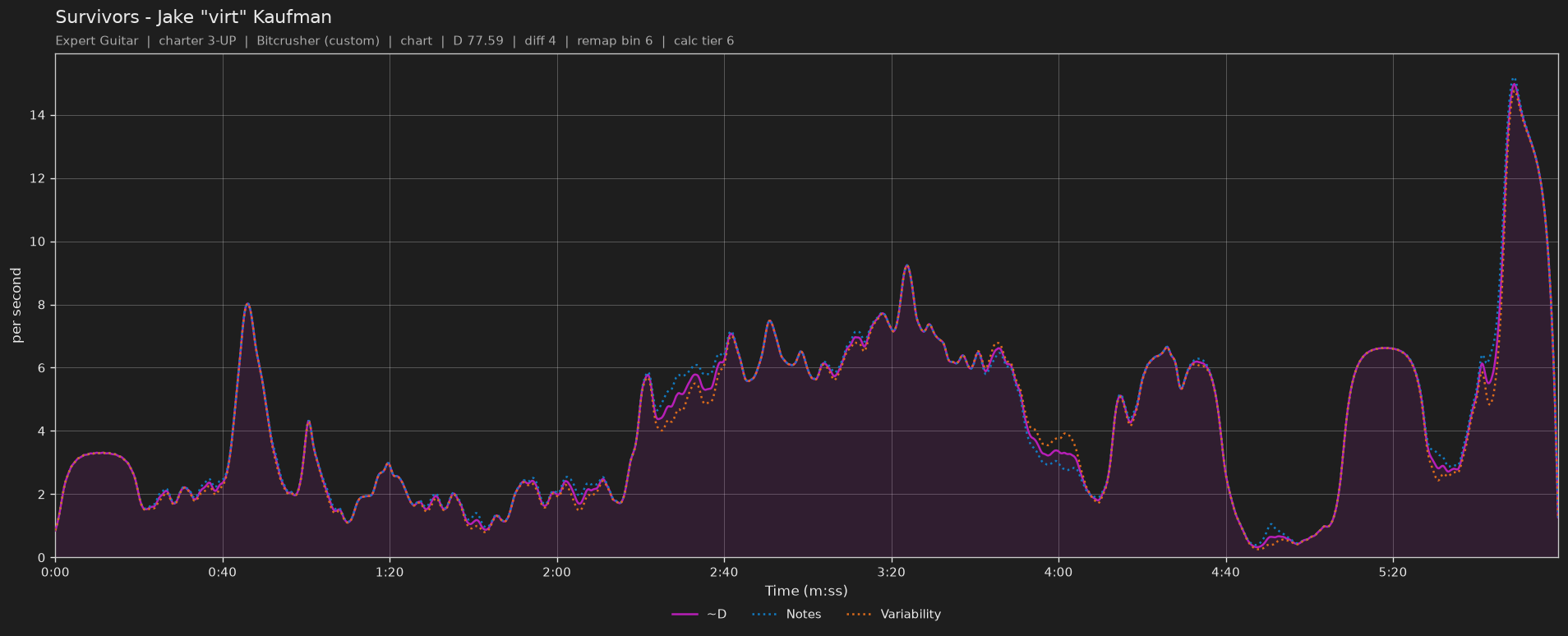1568x636 pixels.
Task: Click the "2:40" x-axis tick label
Action: 724,572
